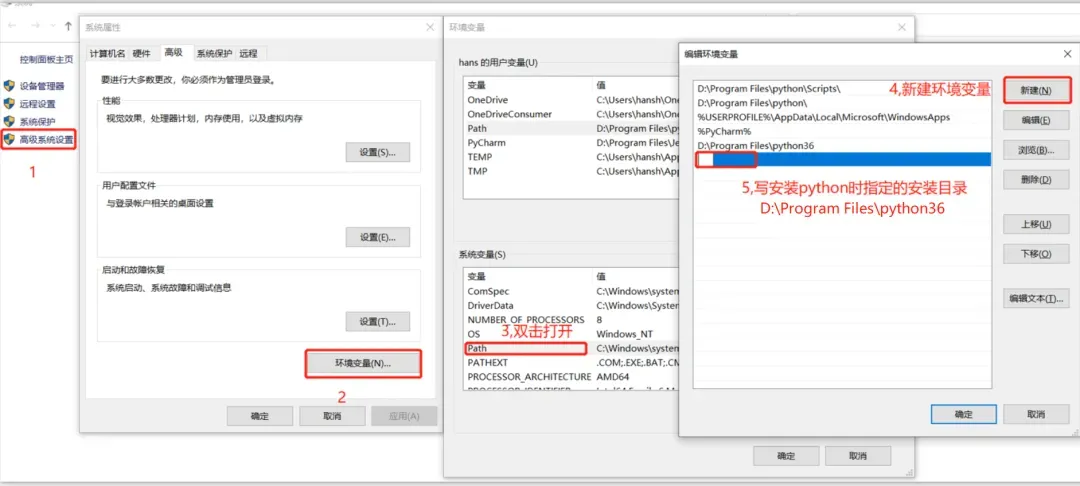Close the 系统属性 dialog
The image size is (1080, 486).
pyautogui.click(x=430, y=27)
